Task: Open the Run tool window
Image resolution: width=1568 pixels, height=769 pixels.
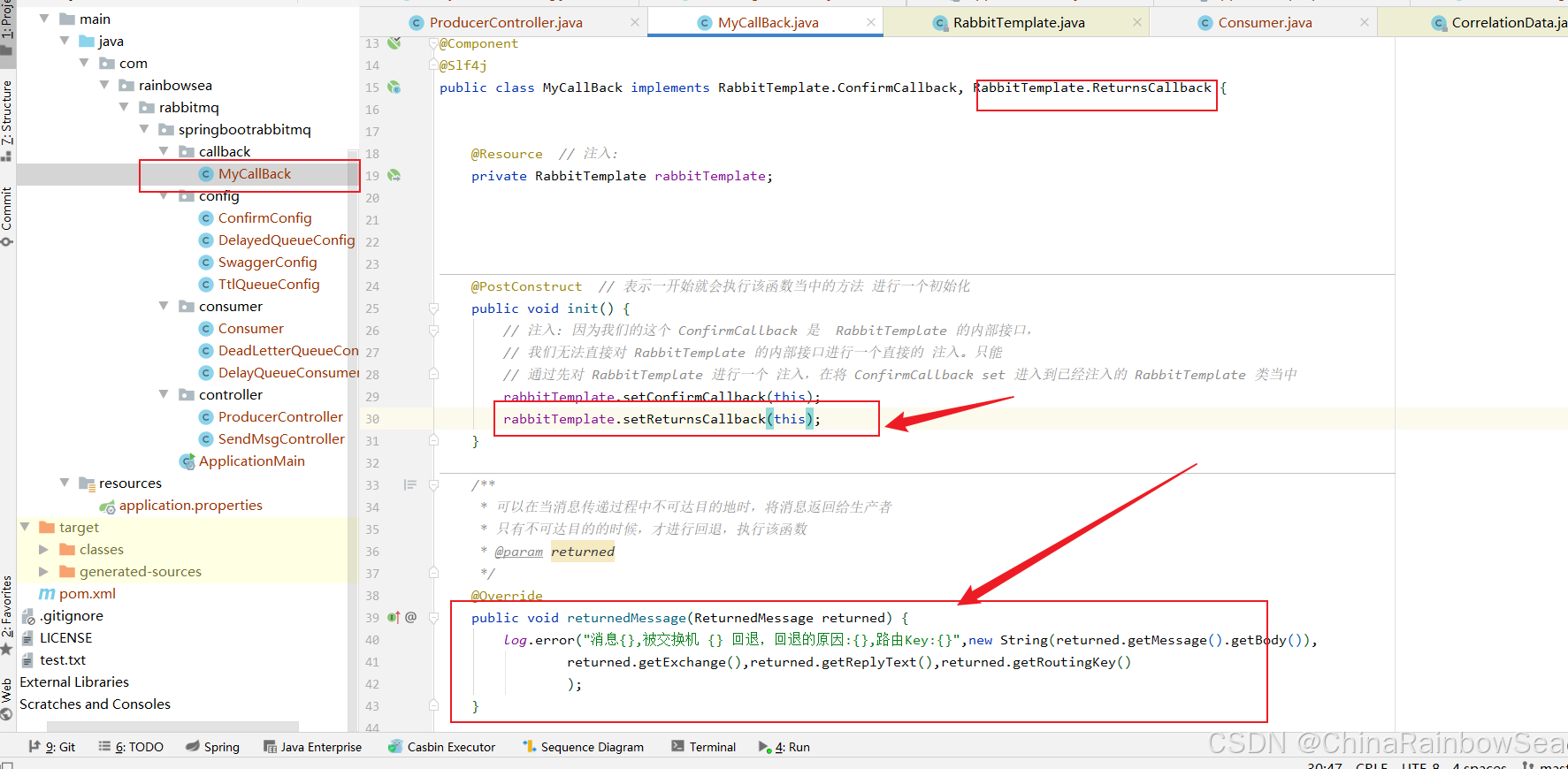Action: (x=784, y=747)
